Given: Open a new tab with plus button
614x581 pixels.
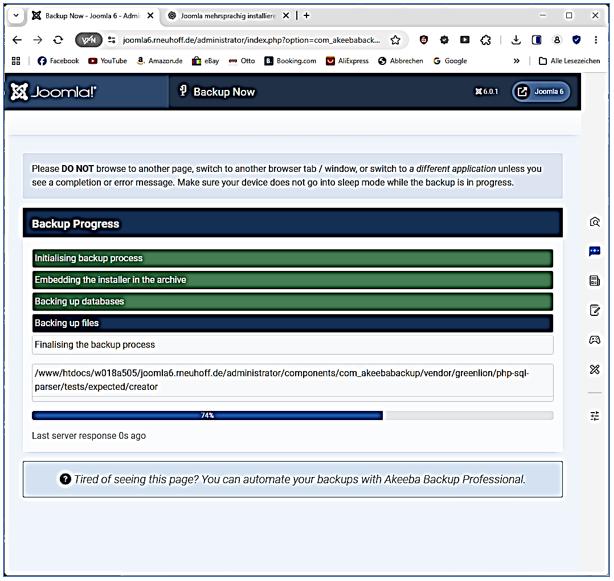Looking at the screenshot, I should 306,15.
